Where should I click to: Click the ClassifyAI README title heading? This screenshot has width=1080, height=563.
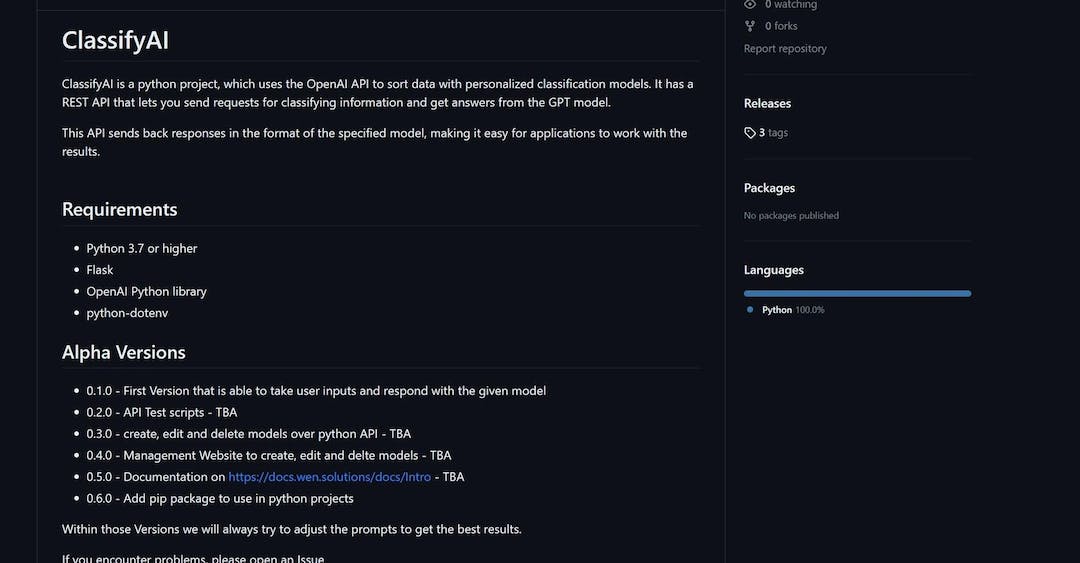pyautogui.click(x=115, y=40)
